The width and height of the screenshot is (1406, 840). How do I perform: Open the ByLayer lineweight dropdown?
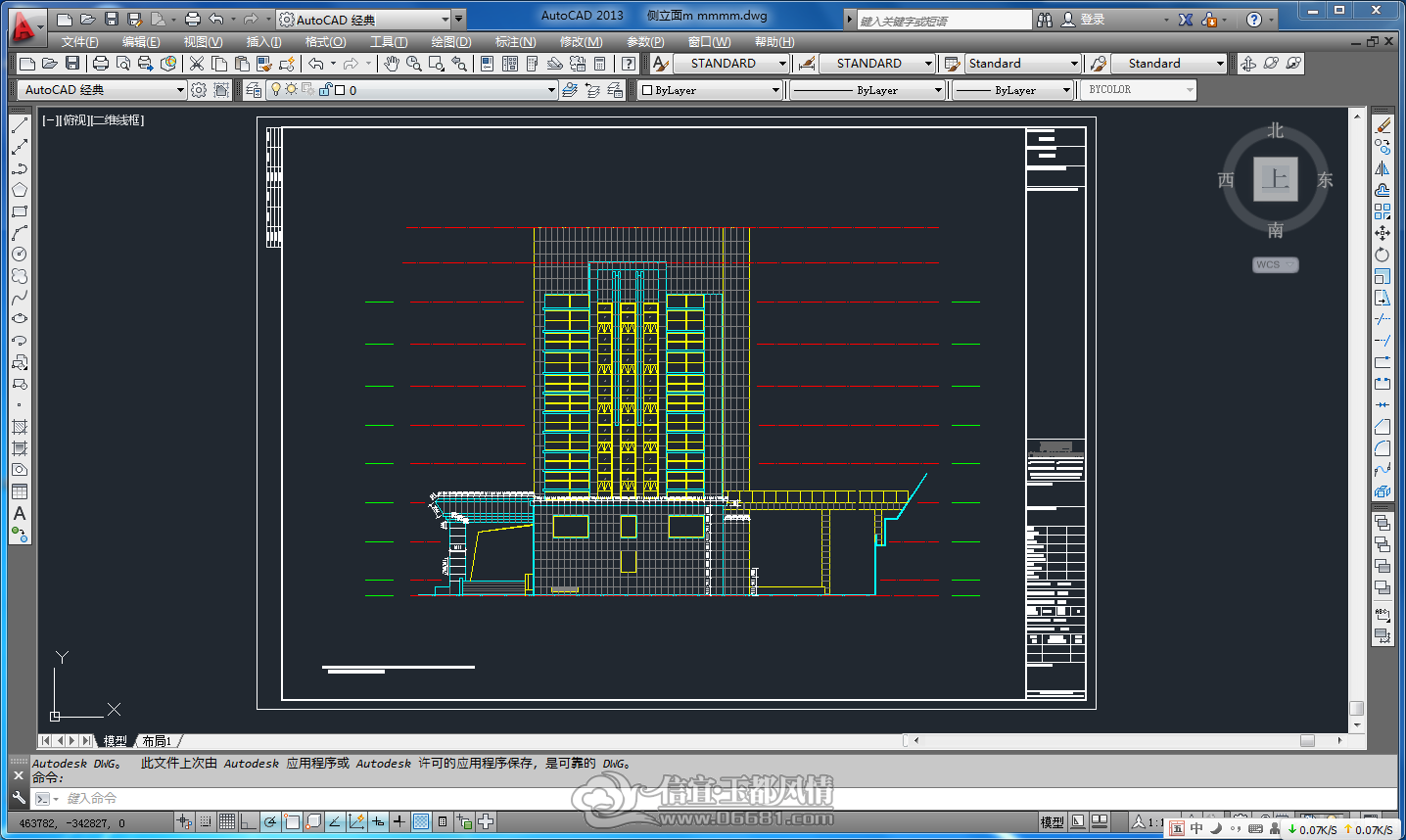(x=1013, y=90)
